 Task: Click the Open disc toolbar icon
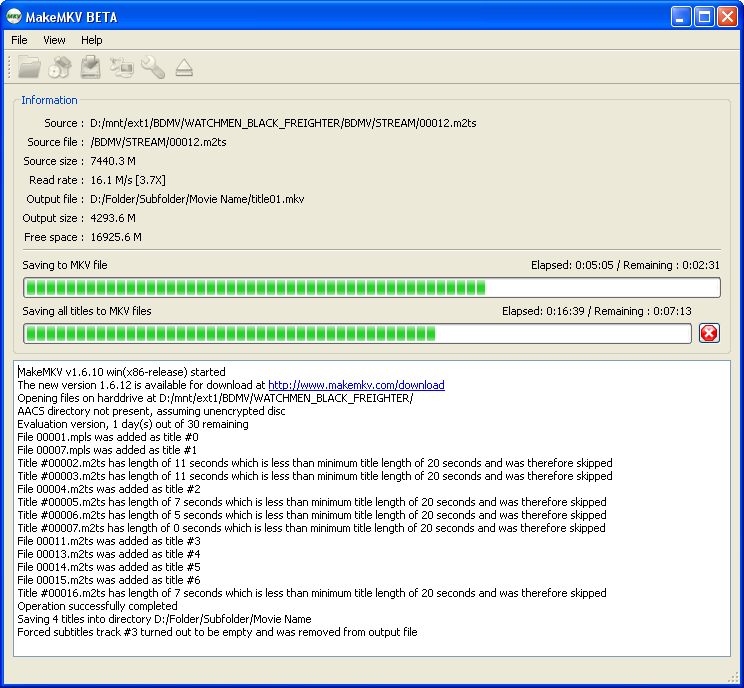60,67
